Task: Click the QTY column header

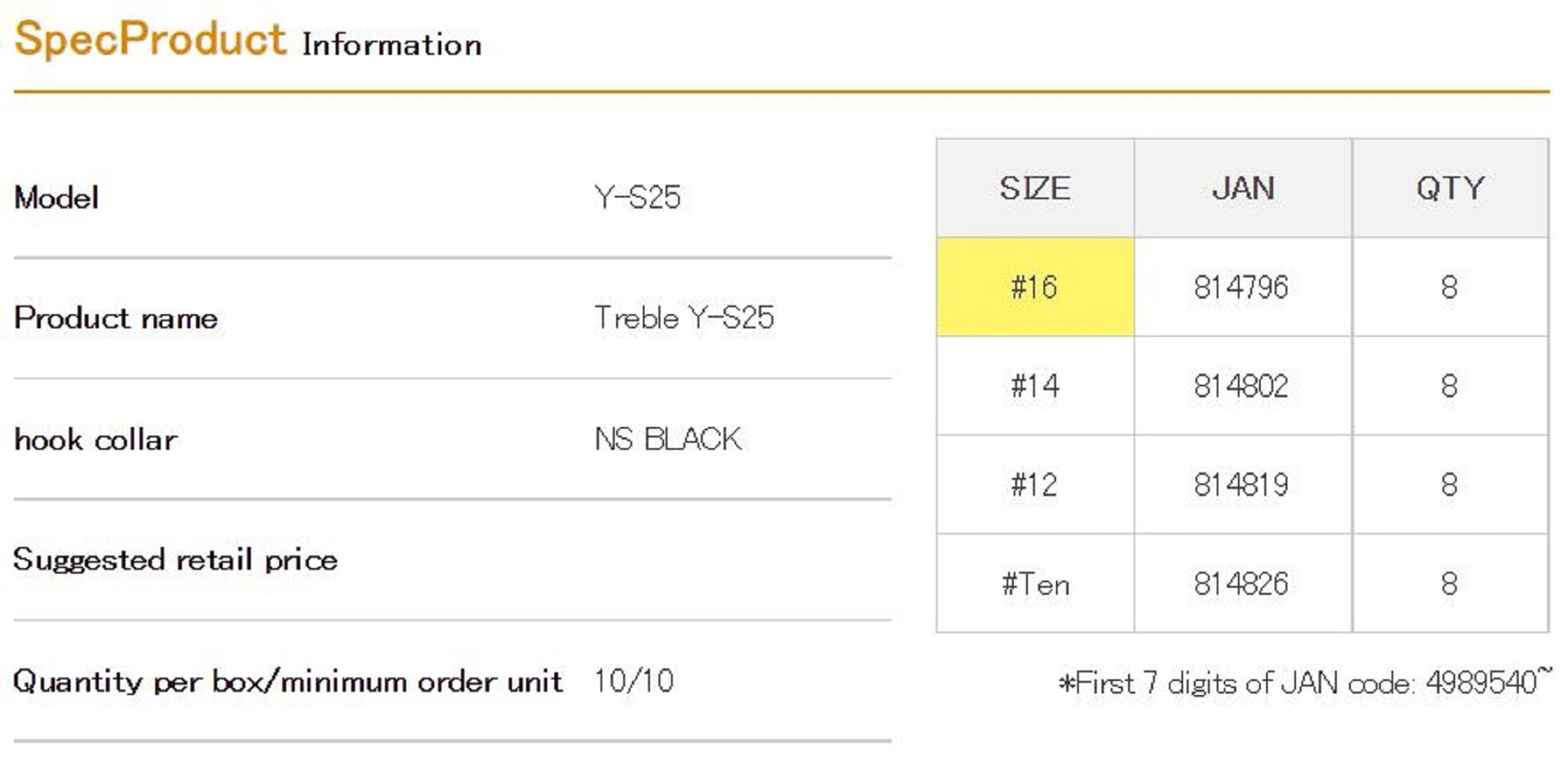Action: coord(1450,189)
